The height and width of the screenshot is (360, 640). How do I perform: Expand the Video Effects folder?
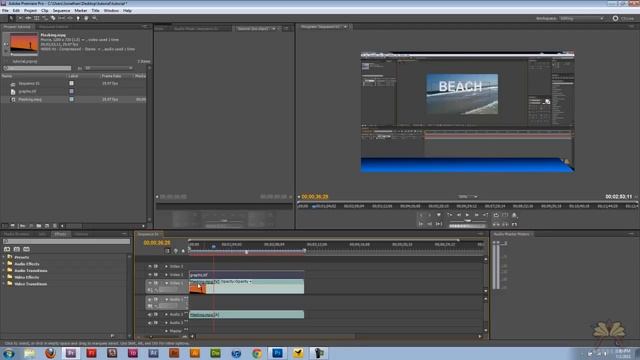(x=4, y=277)
